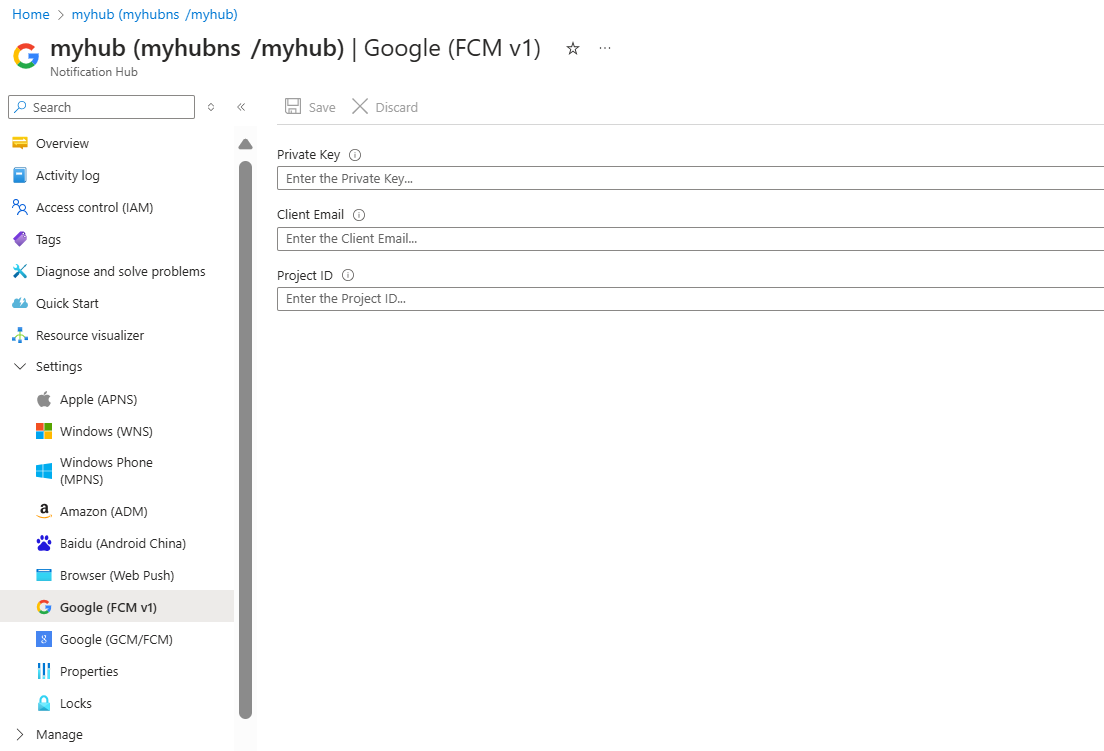This screenshot has width=1104, height=751.
Task: Expand the Manage section
Action: 20,734
